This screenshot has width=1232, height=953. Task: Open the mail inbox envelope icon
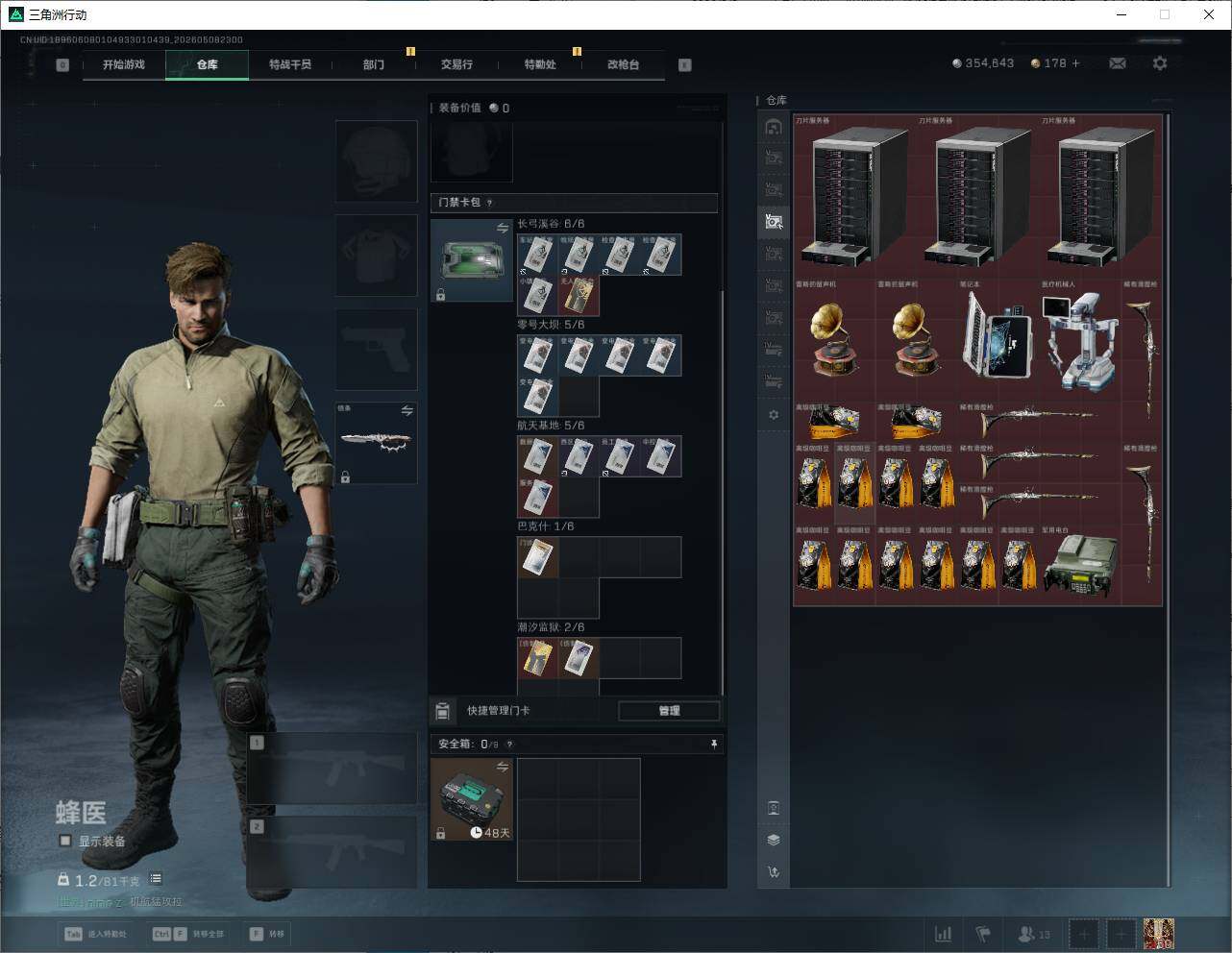click(x=1118, y=63)
